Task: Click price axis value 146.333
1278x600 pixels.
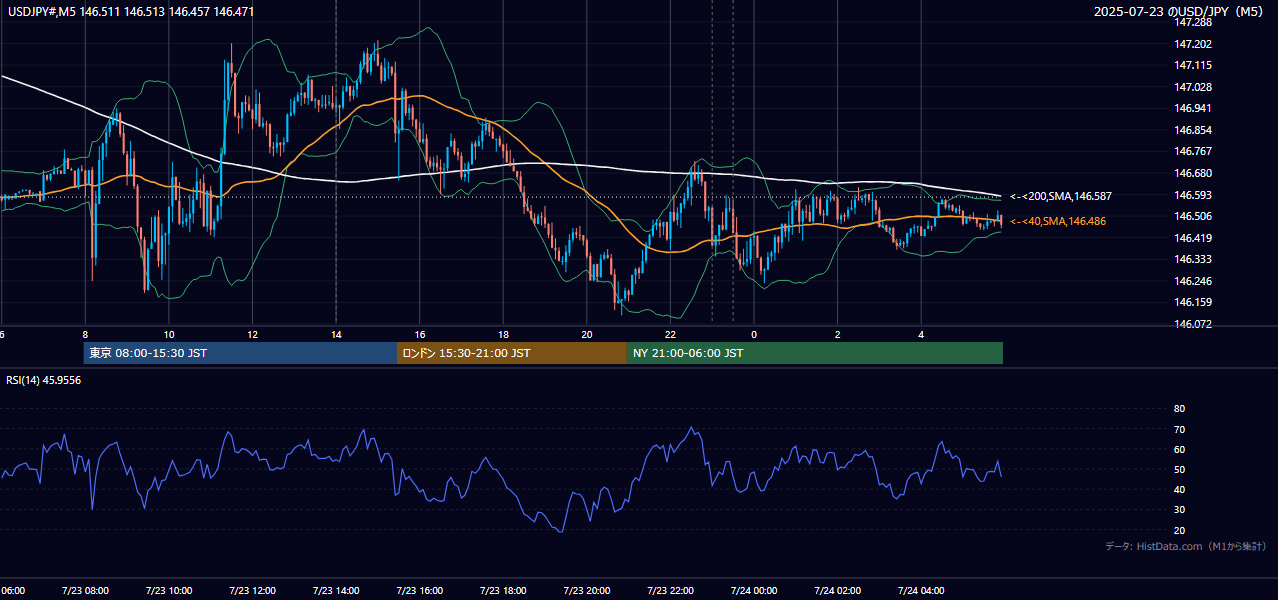Action: click(x=1193, y=259)
